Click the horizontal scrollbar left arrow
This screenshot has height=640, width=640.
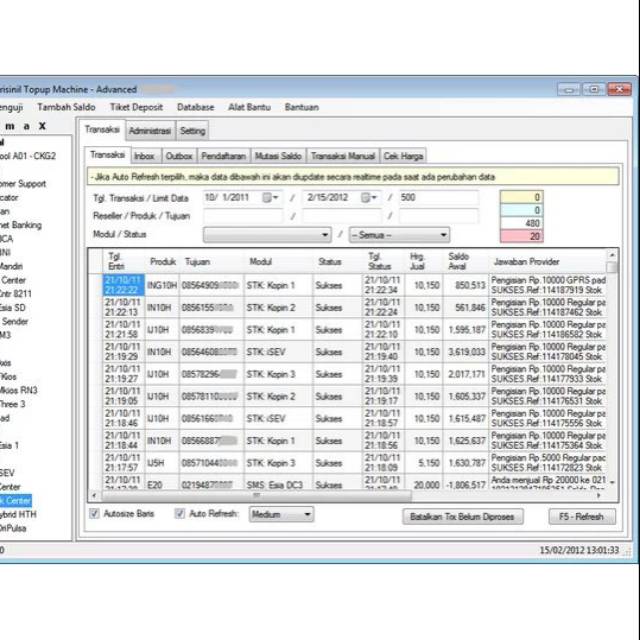click(95, 494)
